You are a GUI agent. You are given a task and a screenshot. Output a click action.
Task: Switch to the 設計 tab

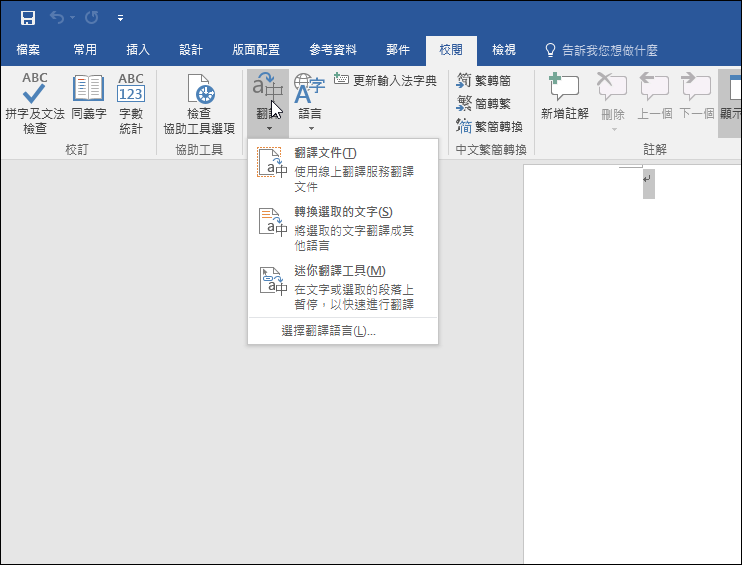point(191,50)
